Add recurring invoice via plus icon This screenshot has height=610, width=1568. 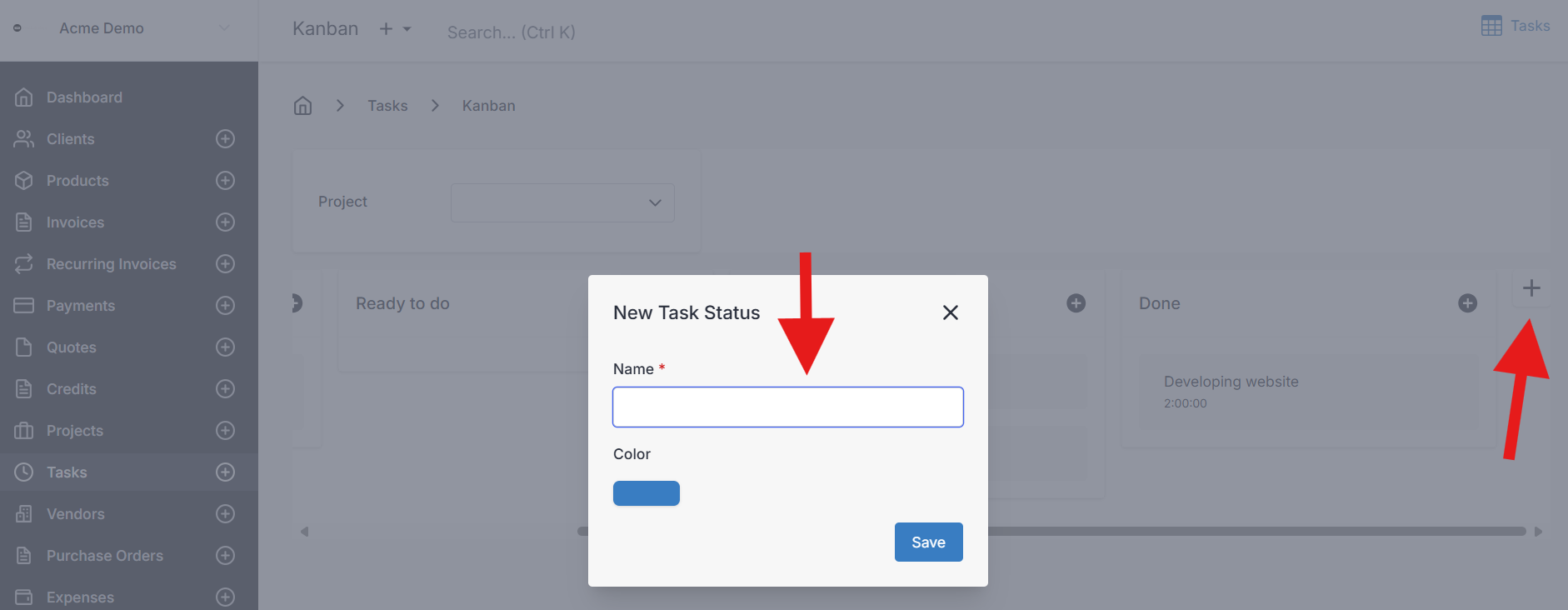click(225, 264)
